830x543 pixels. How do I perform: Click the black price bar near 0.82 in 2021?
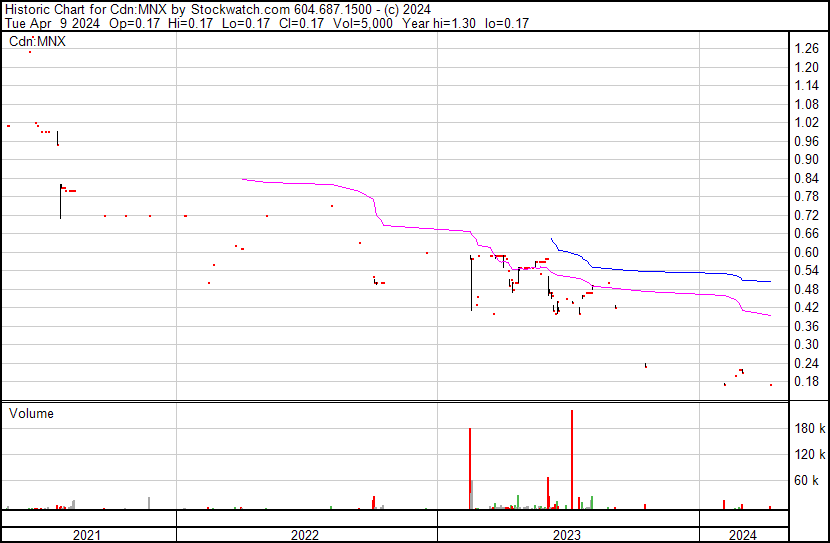coord(60,201)
